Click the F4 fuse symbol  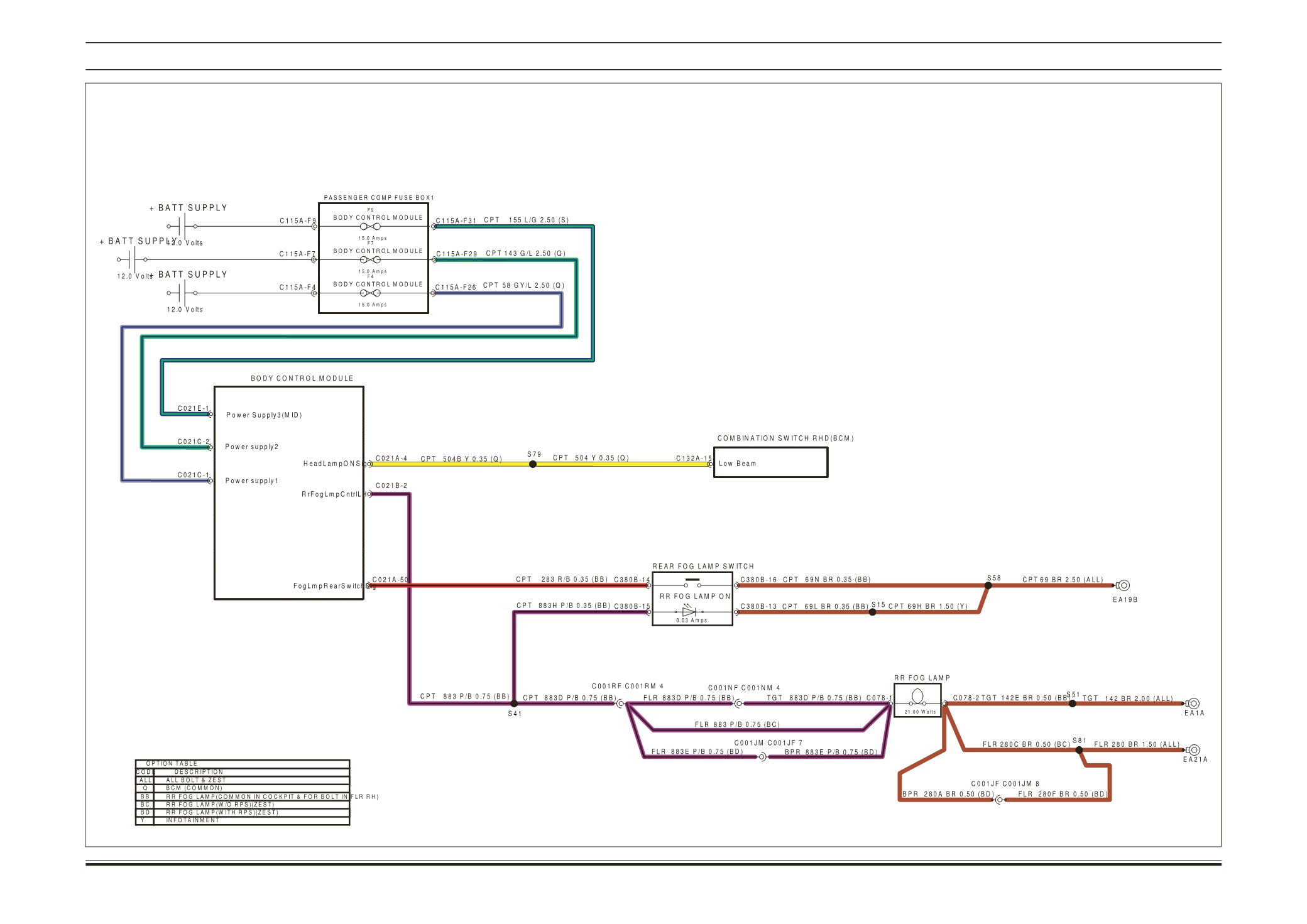point(370,293)
